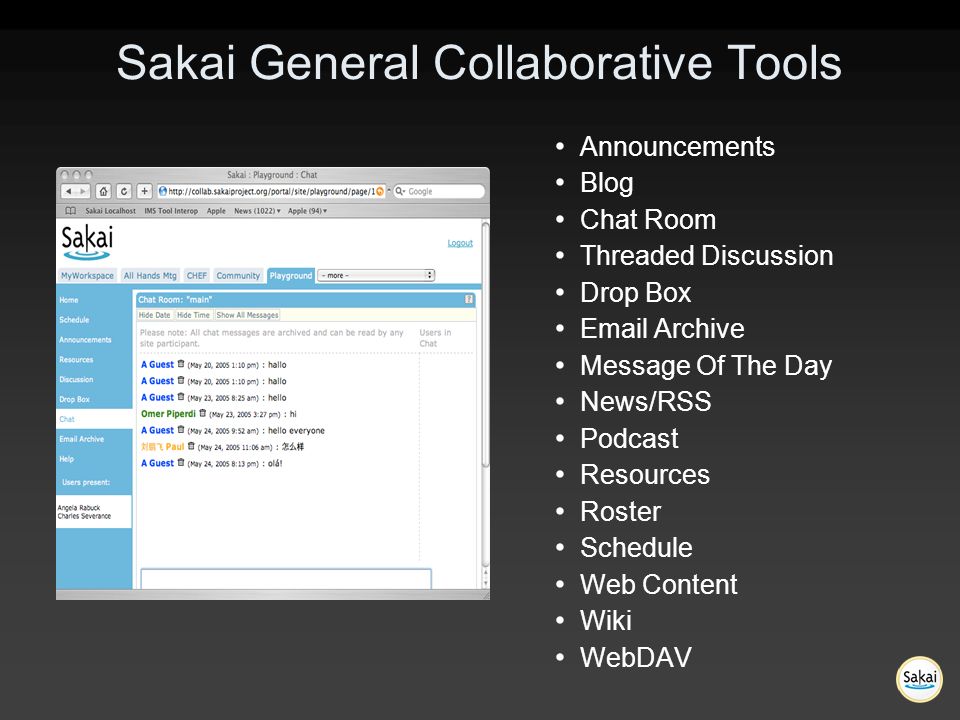Click the round Sakai logo on slide corner
960x720 pixels.
919,679
